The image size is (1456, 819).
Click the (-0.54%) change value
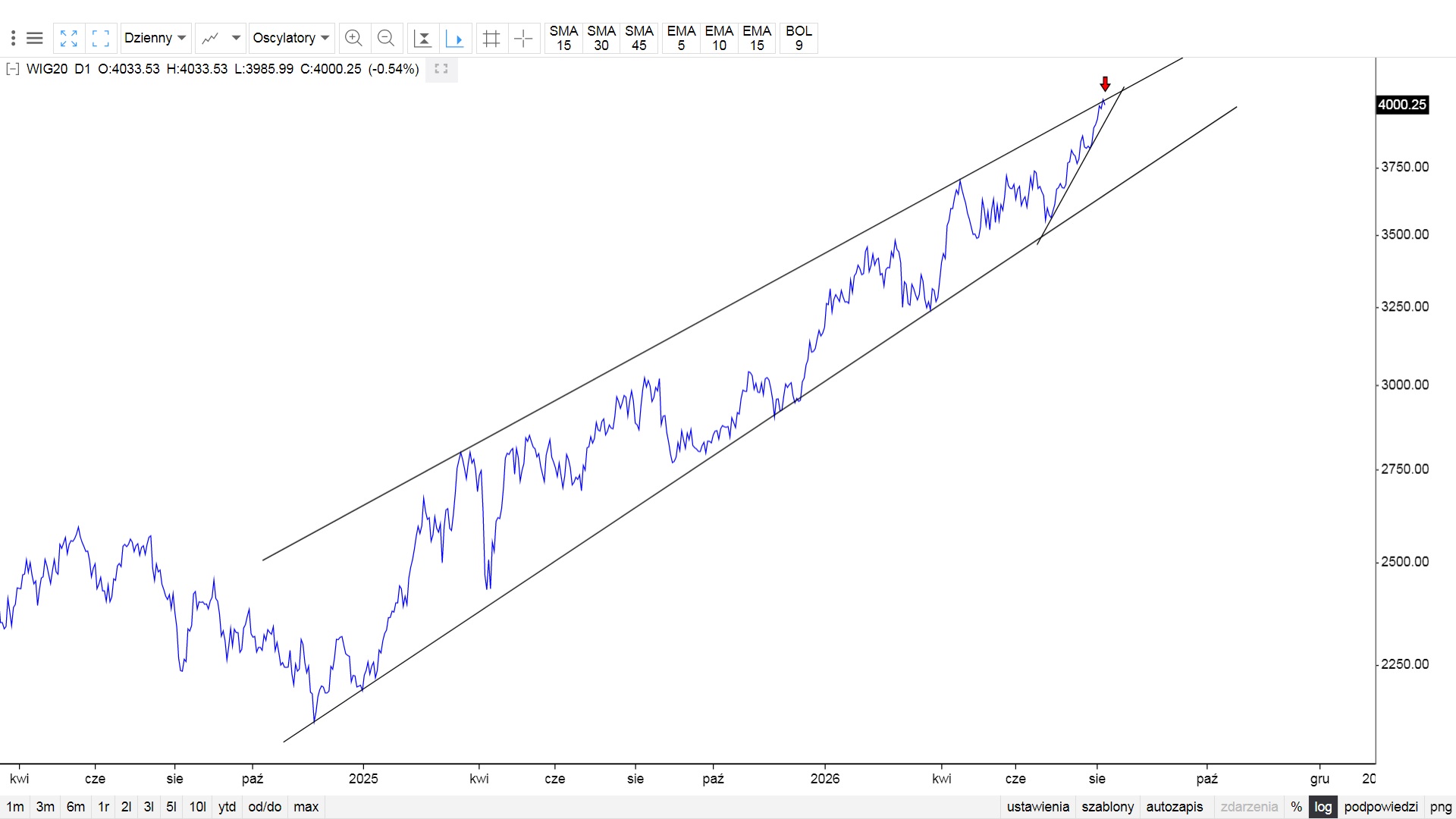click(394, 69)
